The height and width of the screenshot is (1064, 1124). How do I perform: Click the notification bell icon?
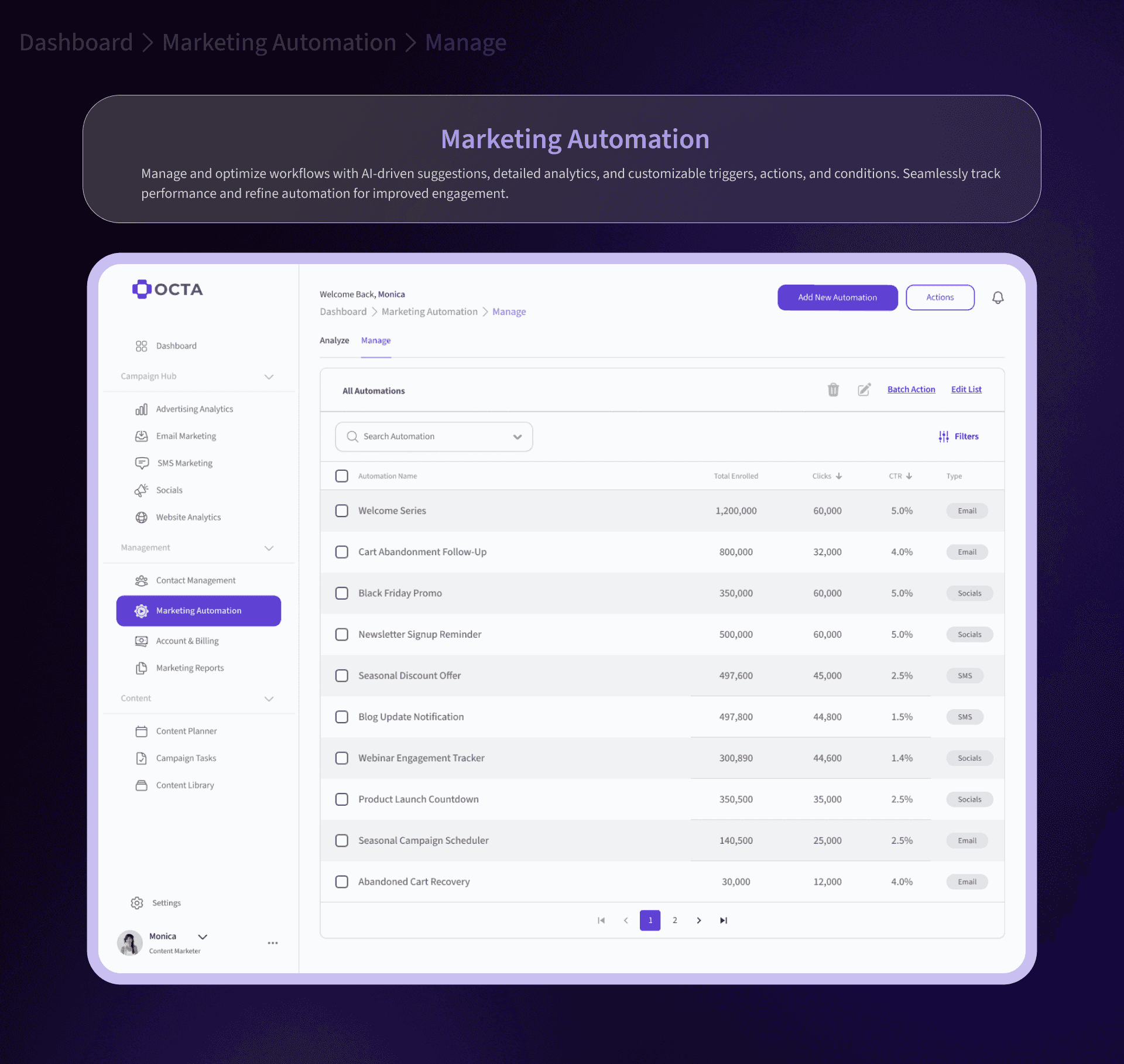(x=998, y=297)
